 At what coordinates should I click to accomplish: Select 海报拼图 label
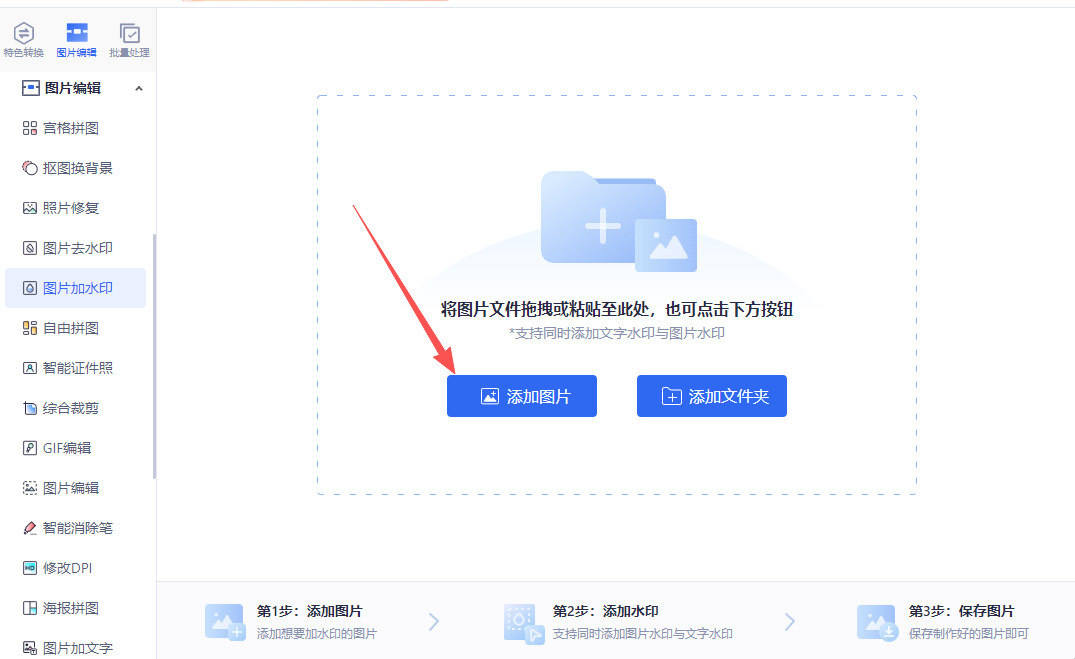[x=71, y=608]
